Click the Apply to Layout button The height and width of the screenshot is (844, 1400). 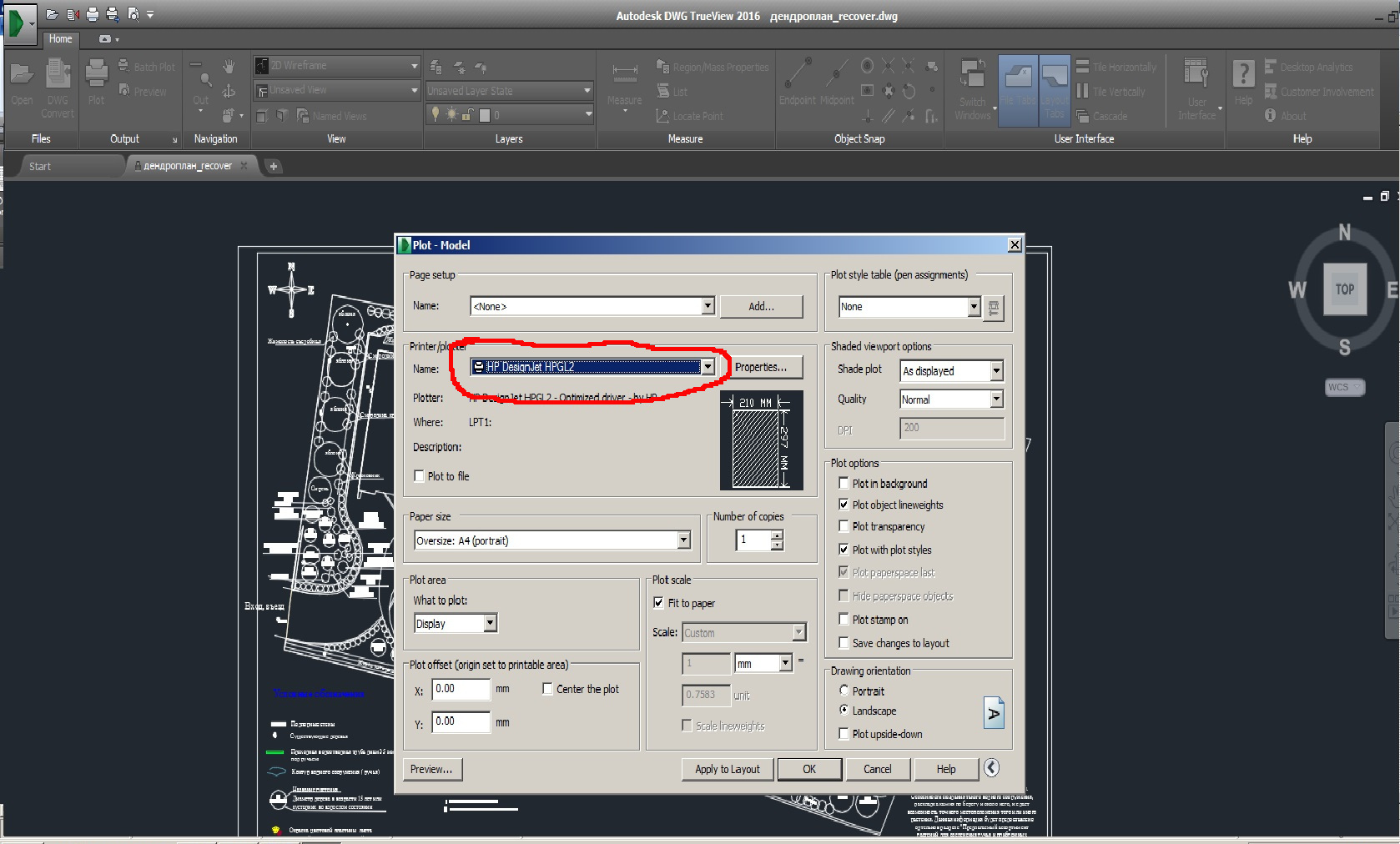728,769
